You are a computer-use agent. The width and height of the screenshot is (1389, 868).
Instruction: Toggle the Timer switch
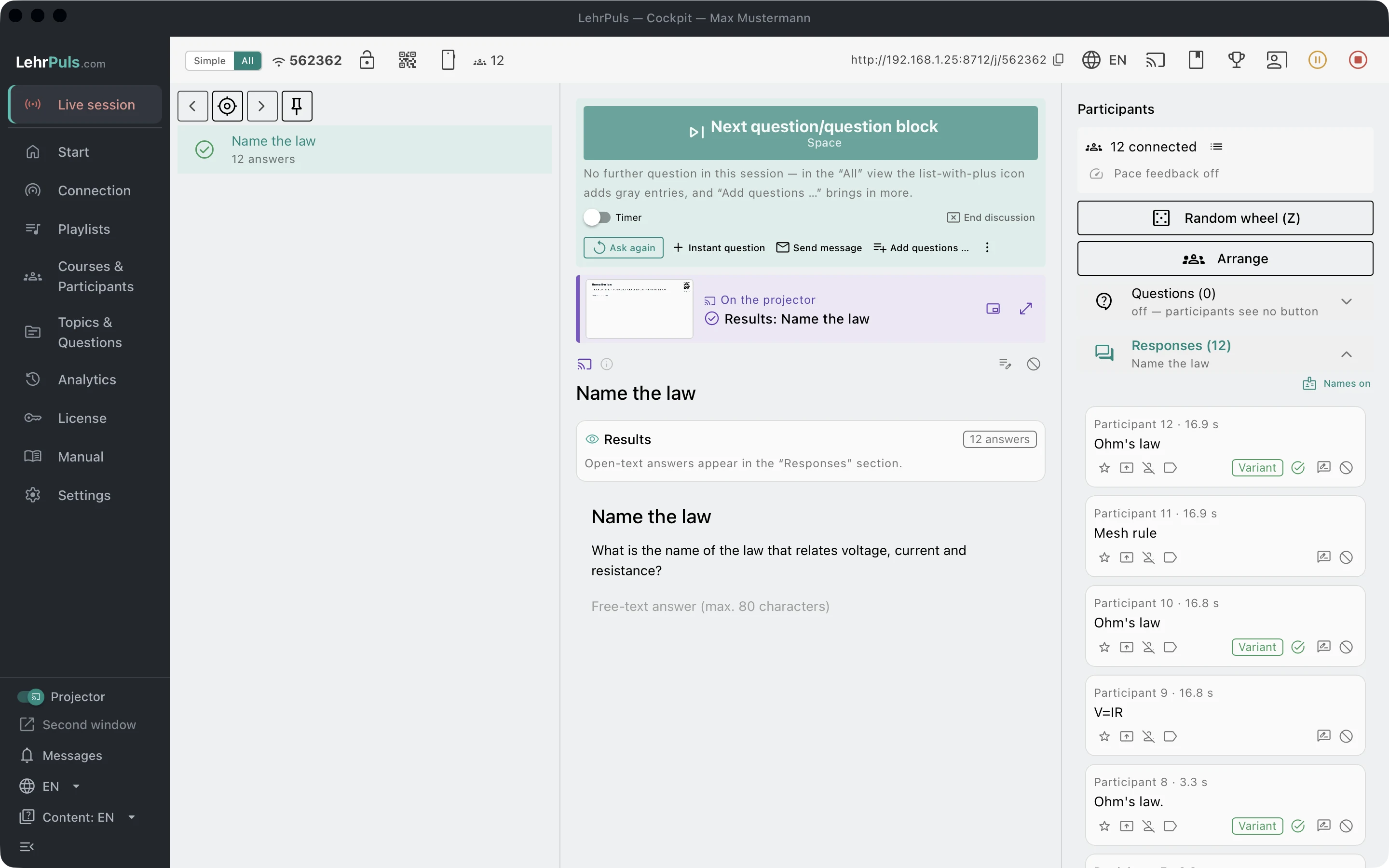point(597,217)
